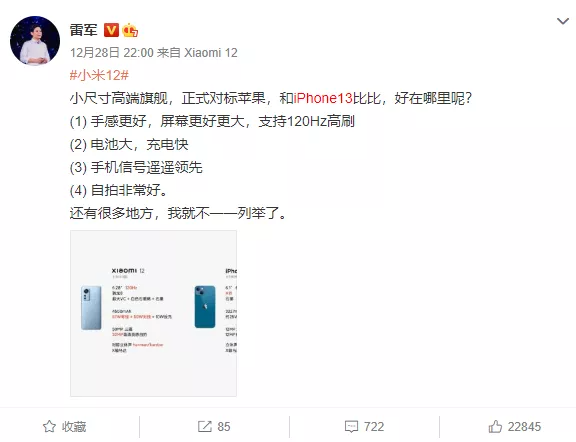The height and width of the screenshot is (442, 576).
Task: Open the 722 comments list
Action: (374, 427)
